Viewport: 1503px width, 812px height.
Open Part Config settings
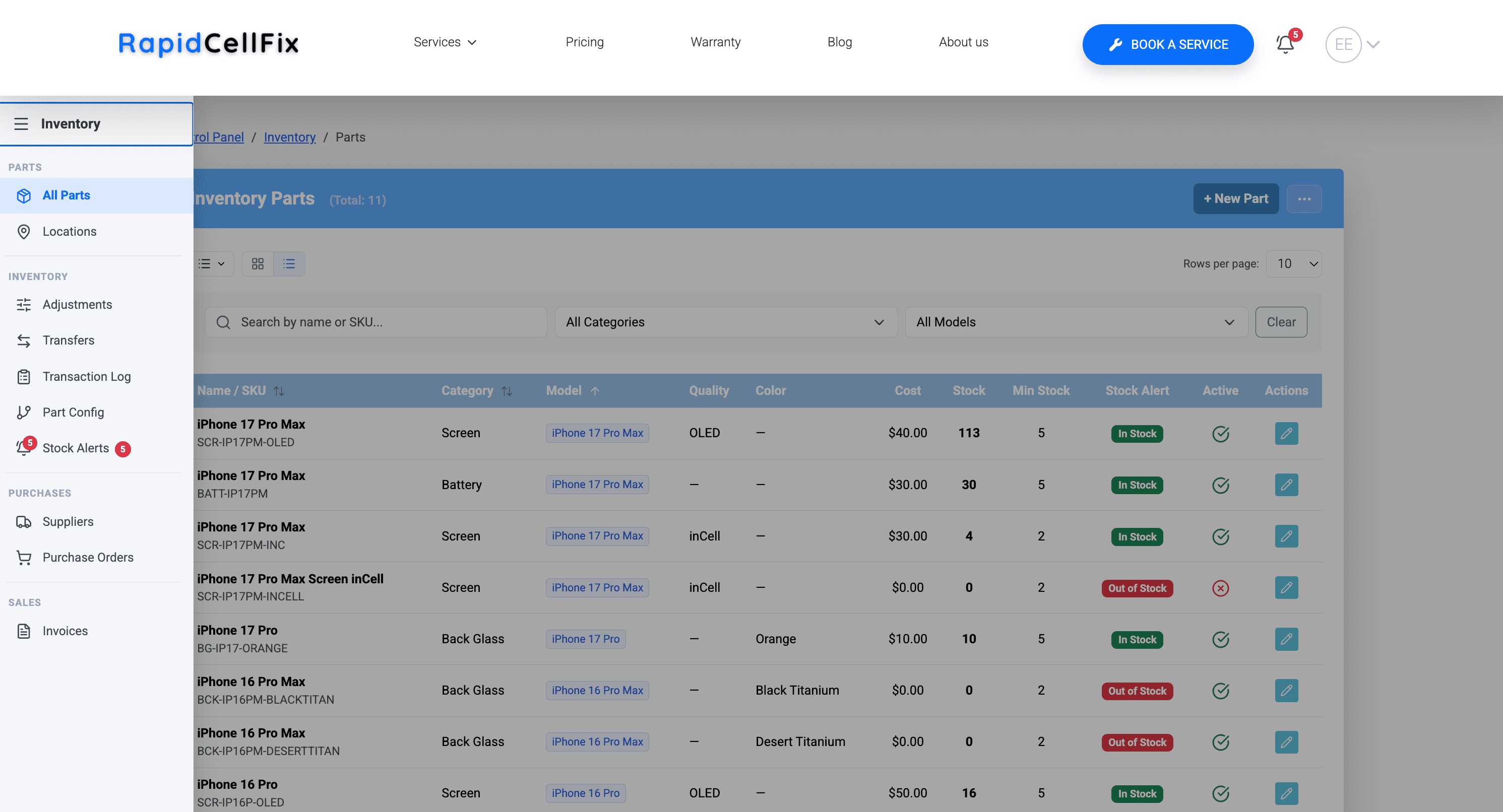[96, 412]
